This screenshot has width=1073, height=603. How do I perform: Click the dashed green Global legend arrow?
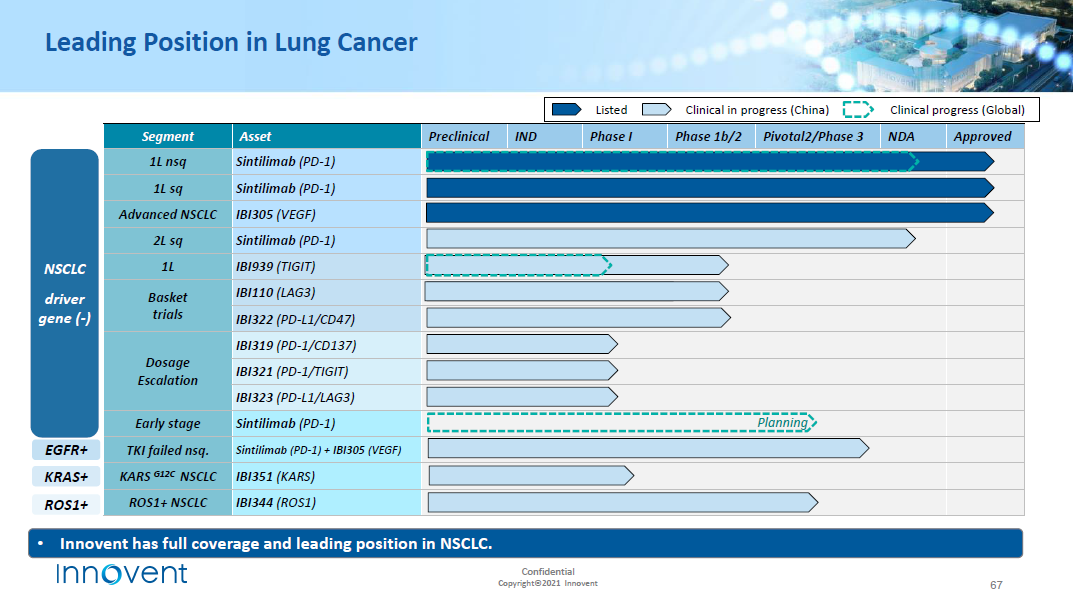point(858,110)
